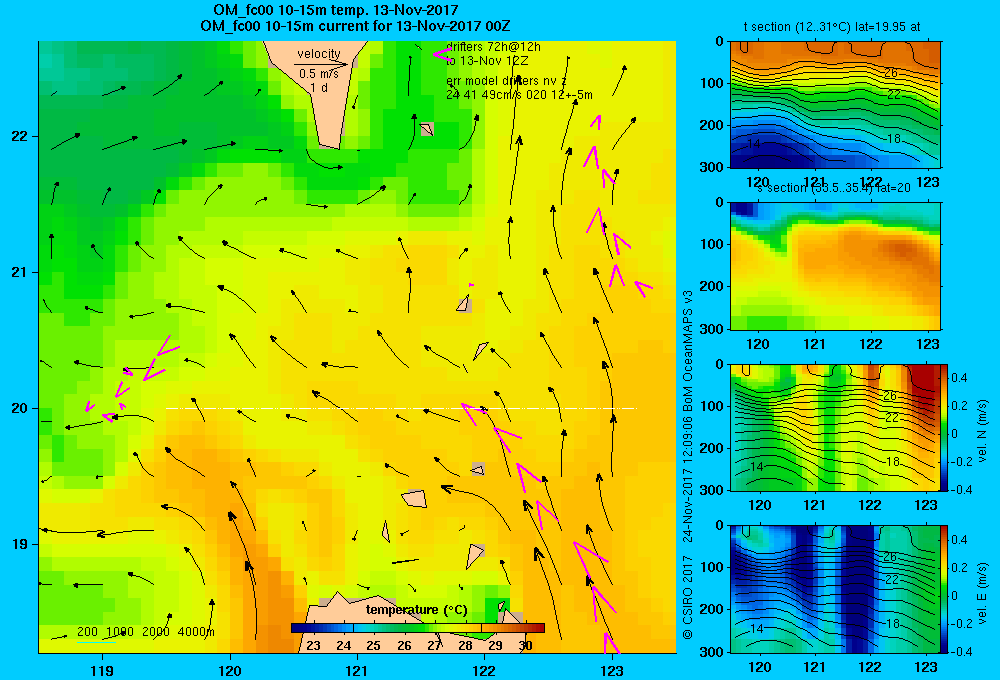Click the 'temperature (°C)' colorbar label
Image resolution: width=1000 pixels, height=680 pixels.
(416, 610)
